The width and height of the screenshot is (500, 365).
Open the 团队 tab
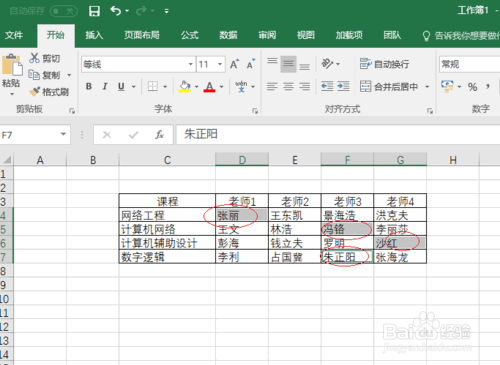(392, 35)
